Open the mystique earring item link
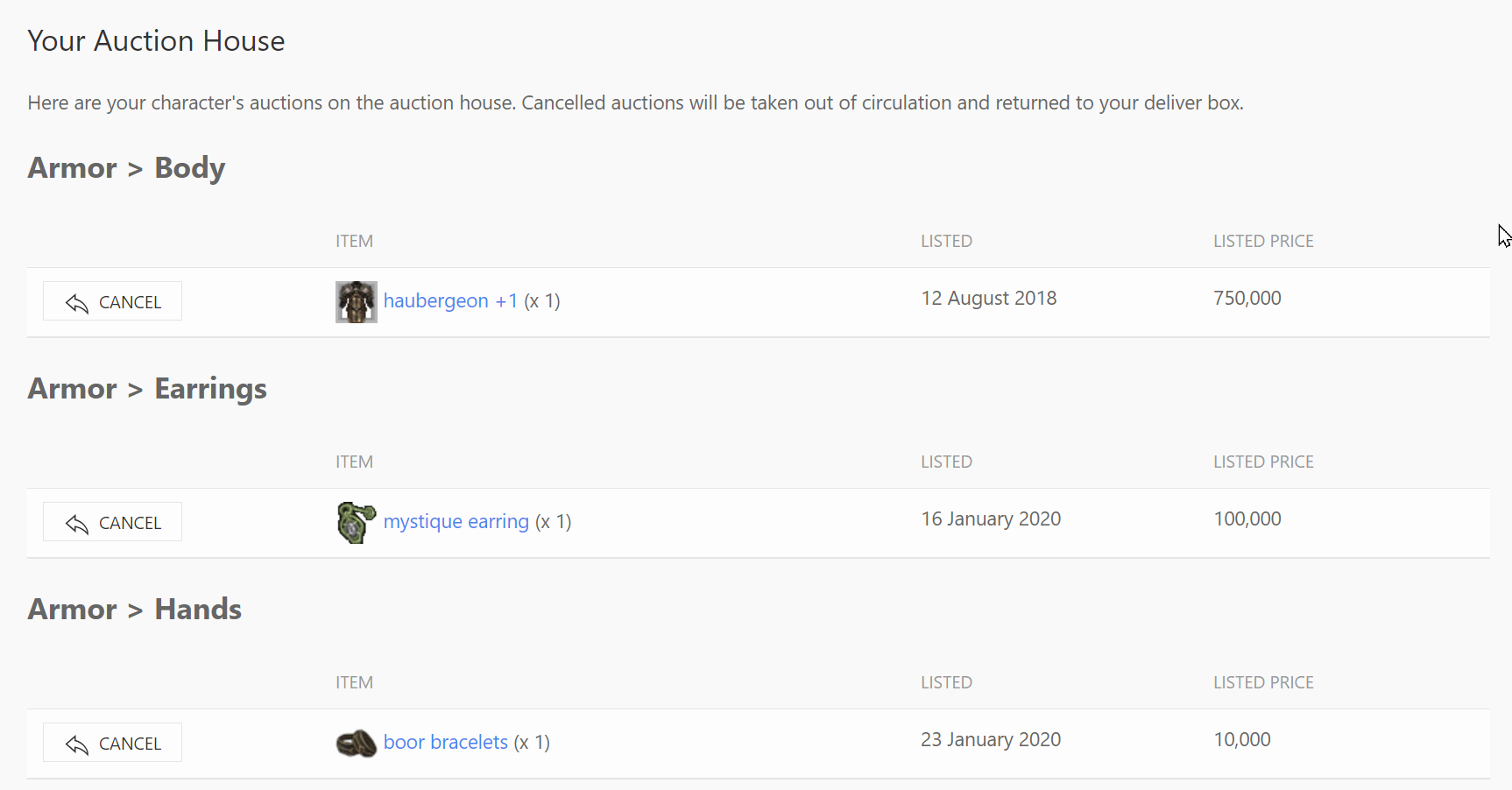Viewport: 1512px width, 790px height. pos(456,521)
